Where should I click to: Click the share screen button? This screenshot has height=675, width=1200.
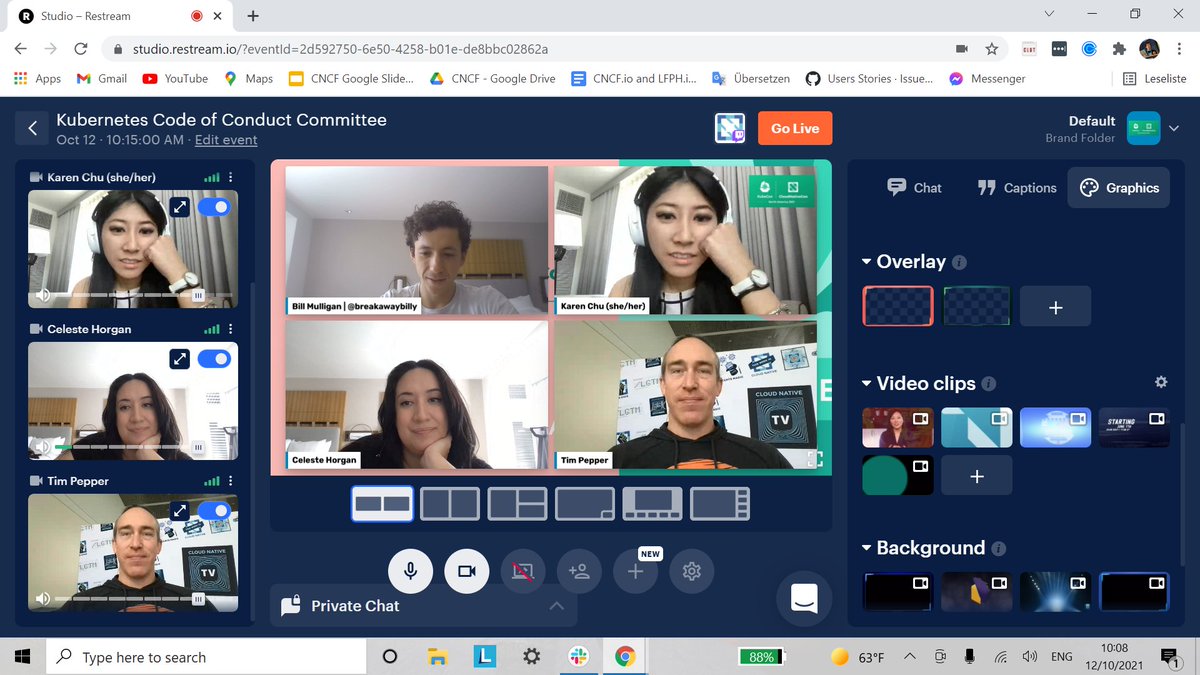523,571
